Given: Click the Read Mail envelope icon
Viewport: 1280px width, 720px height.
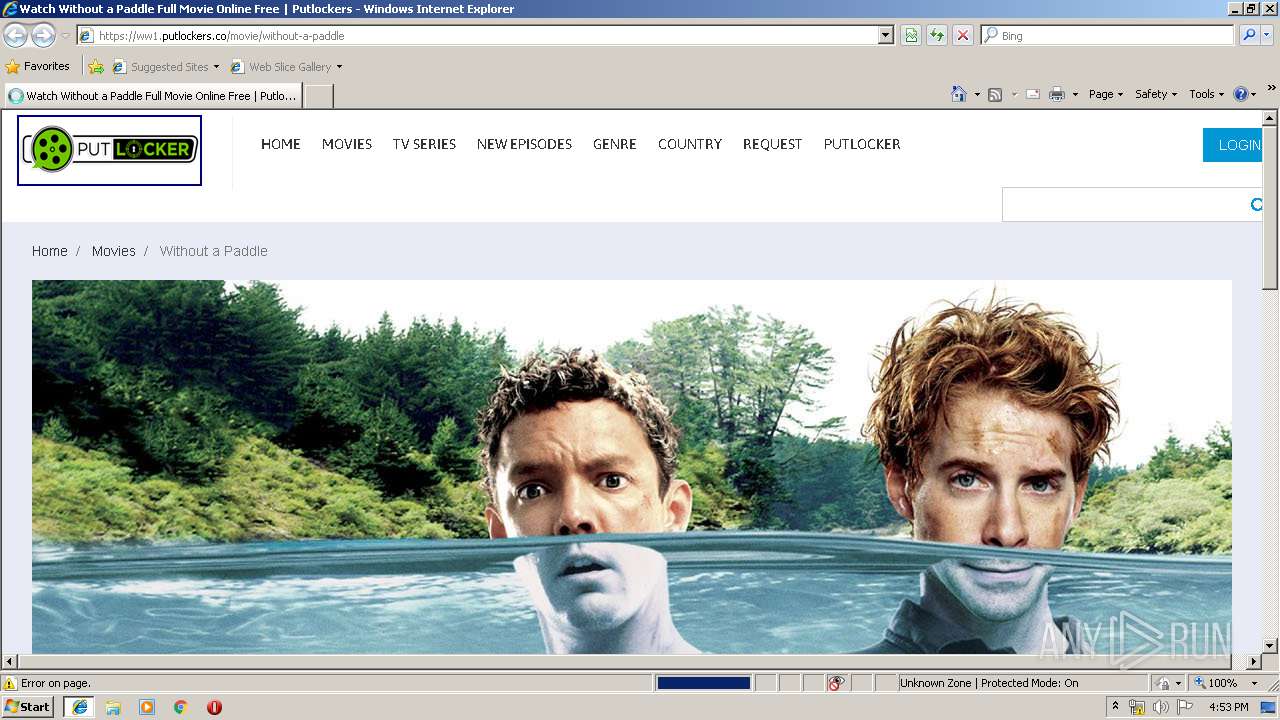Looking at the screenshot, I should pos(1033,94).
